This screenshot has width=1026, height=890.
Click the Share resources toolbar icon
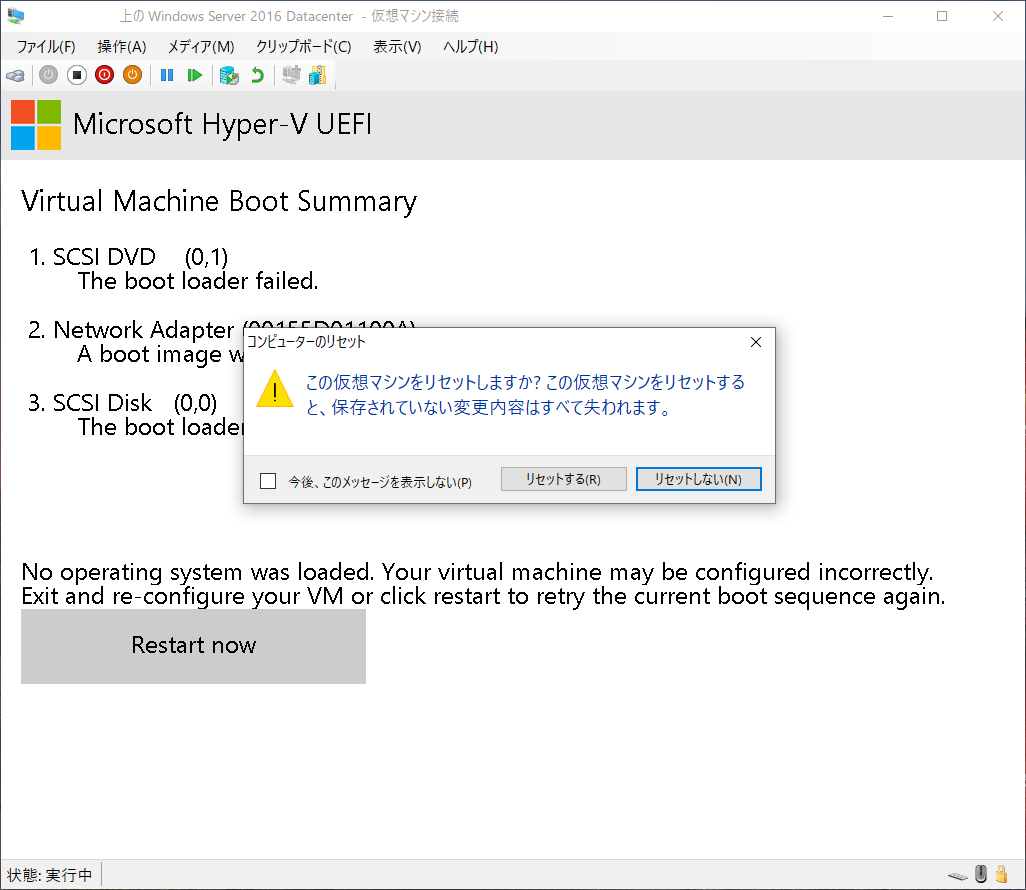point(317,75)
